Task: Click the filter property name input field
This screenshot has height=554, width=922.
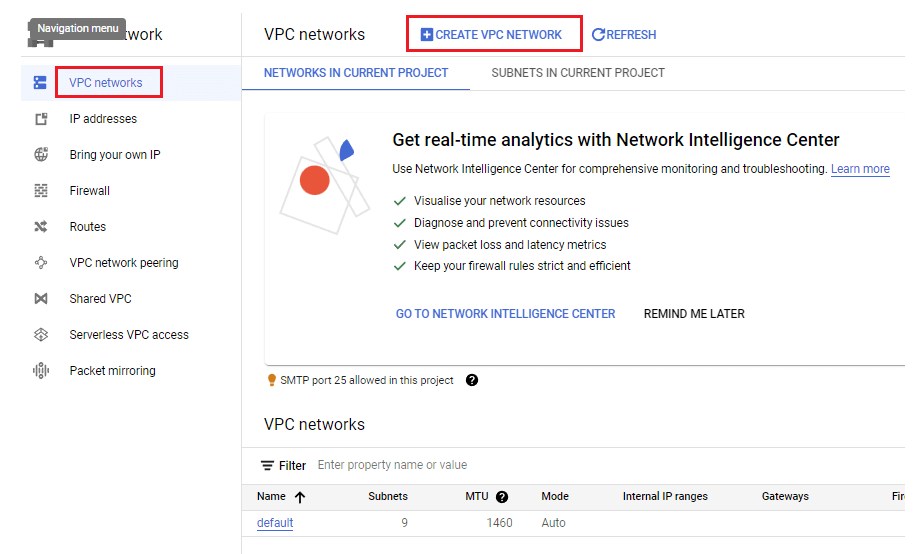Action: [606, 465]
